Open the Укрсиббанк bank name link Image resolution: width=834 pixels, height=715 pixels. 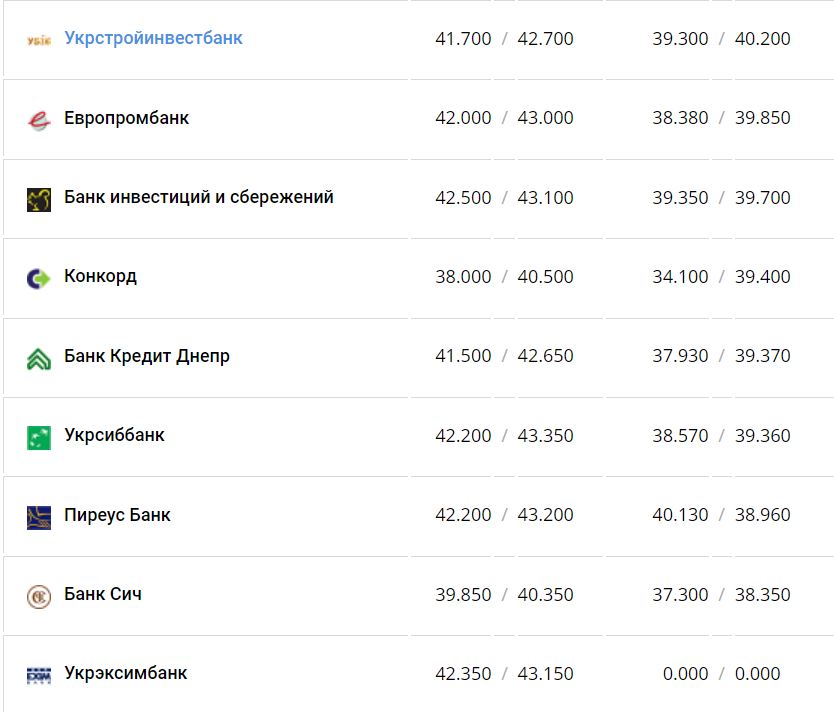[115, 435]
